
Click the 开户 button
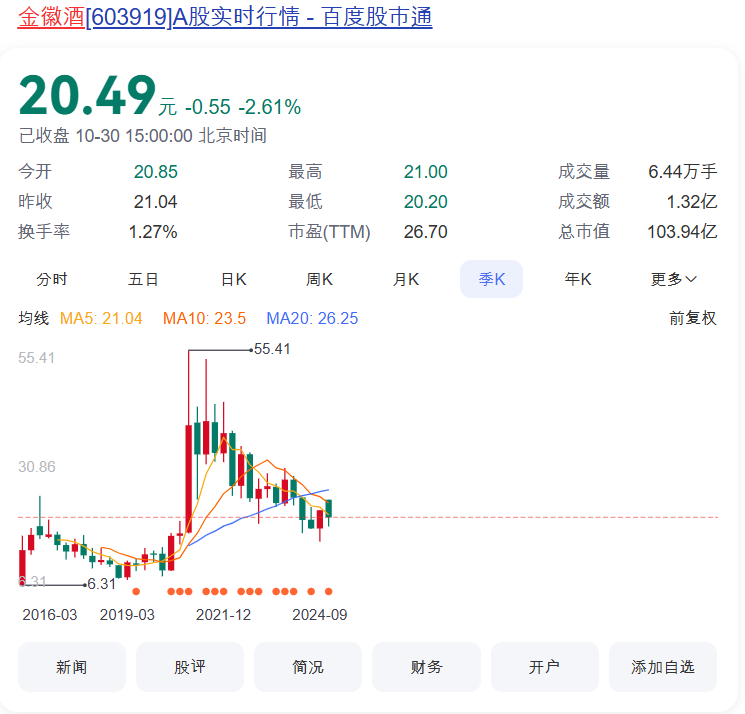544,667
